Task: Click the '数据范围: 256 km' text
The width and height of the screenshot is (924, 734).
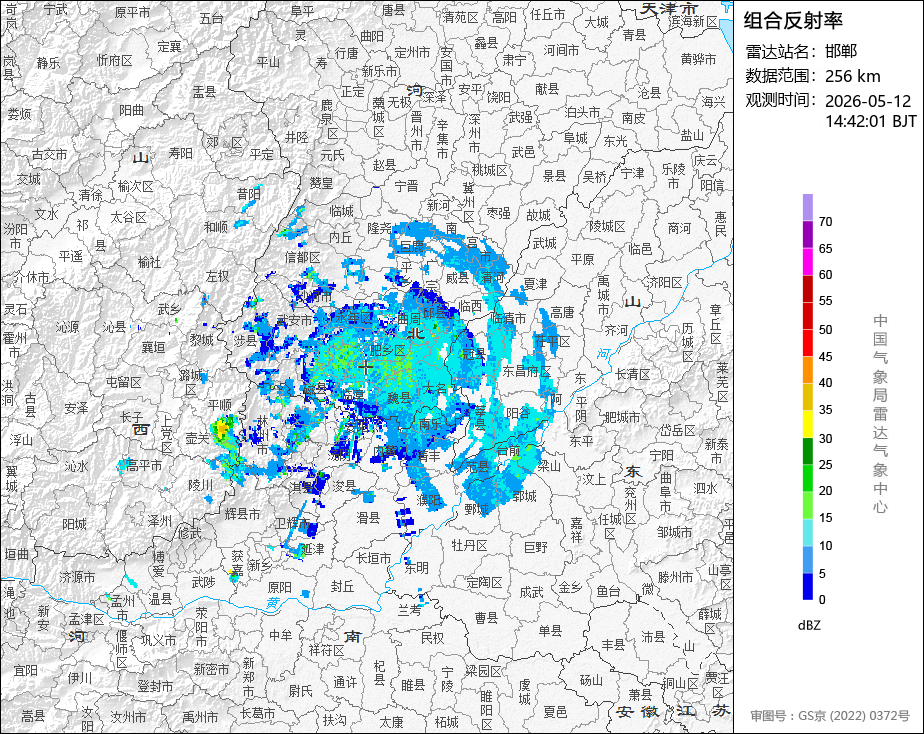Action: tap(813, 76)
